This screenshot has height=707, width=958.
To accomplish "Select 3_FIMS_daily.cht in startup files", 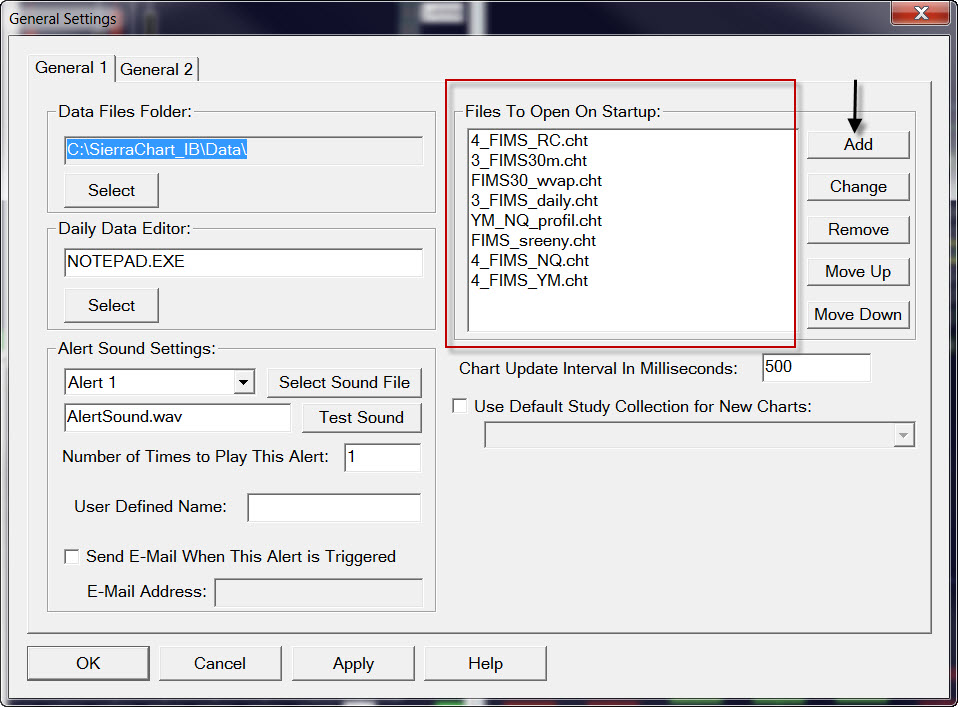I will pyautogui.click(x=534, y=201).
